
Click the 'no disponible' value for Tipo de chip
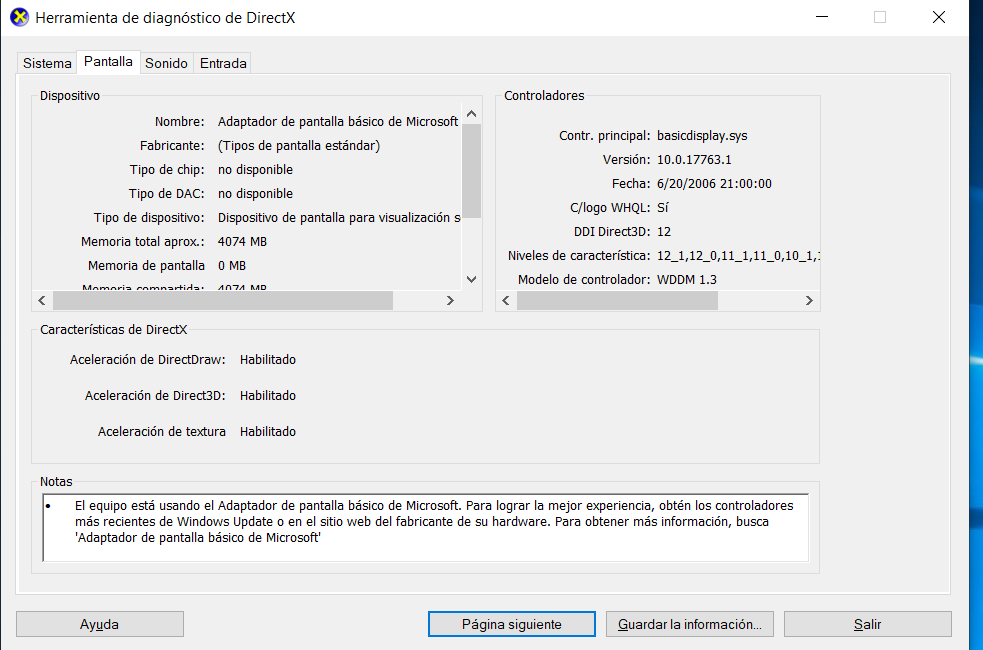pyautogui.click(x=255, y=170)
